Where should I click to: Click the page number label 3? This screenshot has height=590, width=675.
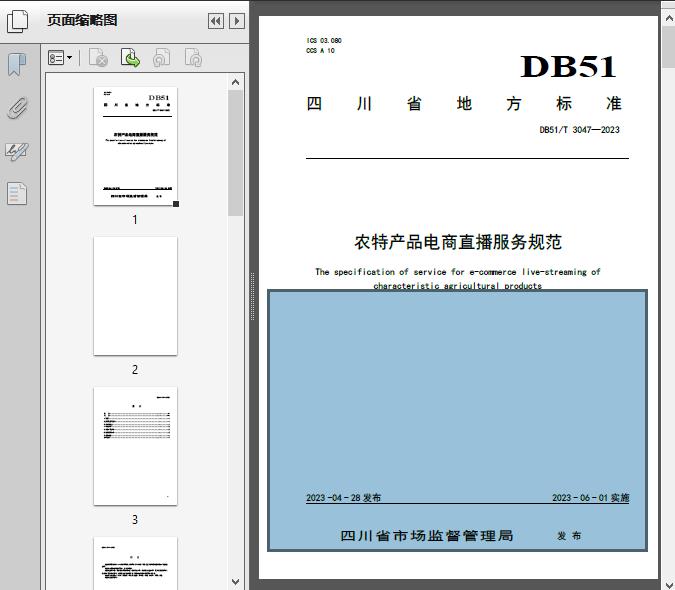[135, 520]
